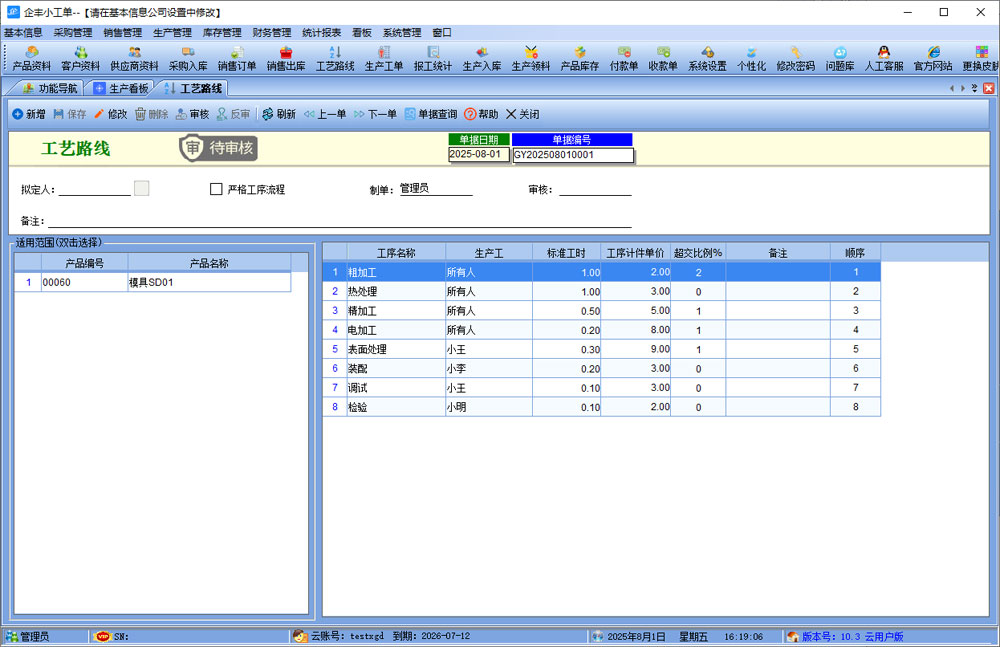The height and width of the screenshot is (647, 1000).
Task: Click the 工序计件单价 column header
Action: pyautogui.click(x=635, y=253)
